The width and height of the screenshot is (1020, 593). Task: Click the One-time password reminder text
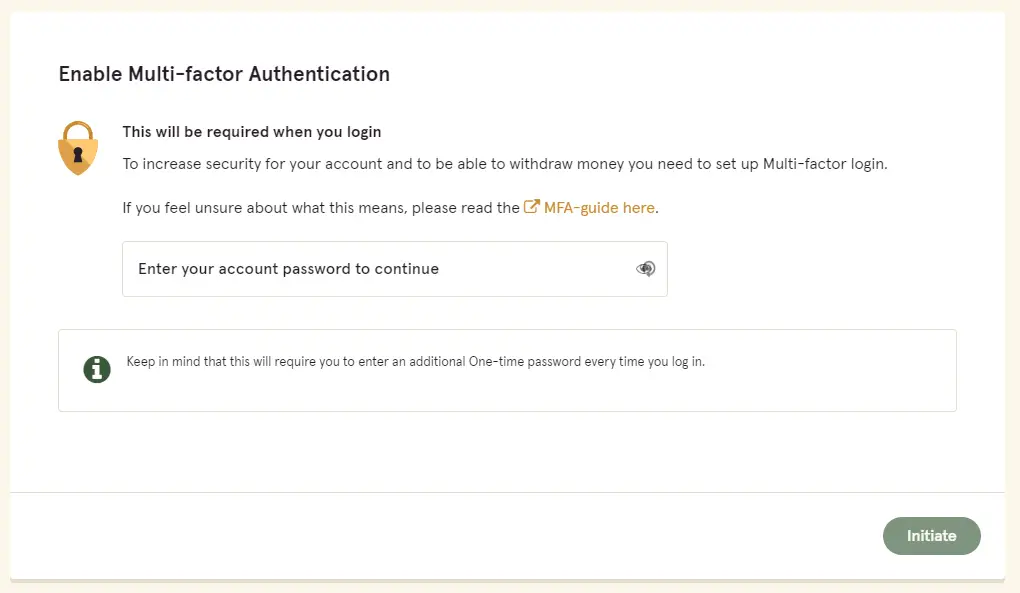416,362
